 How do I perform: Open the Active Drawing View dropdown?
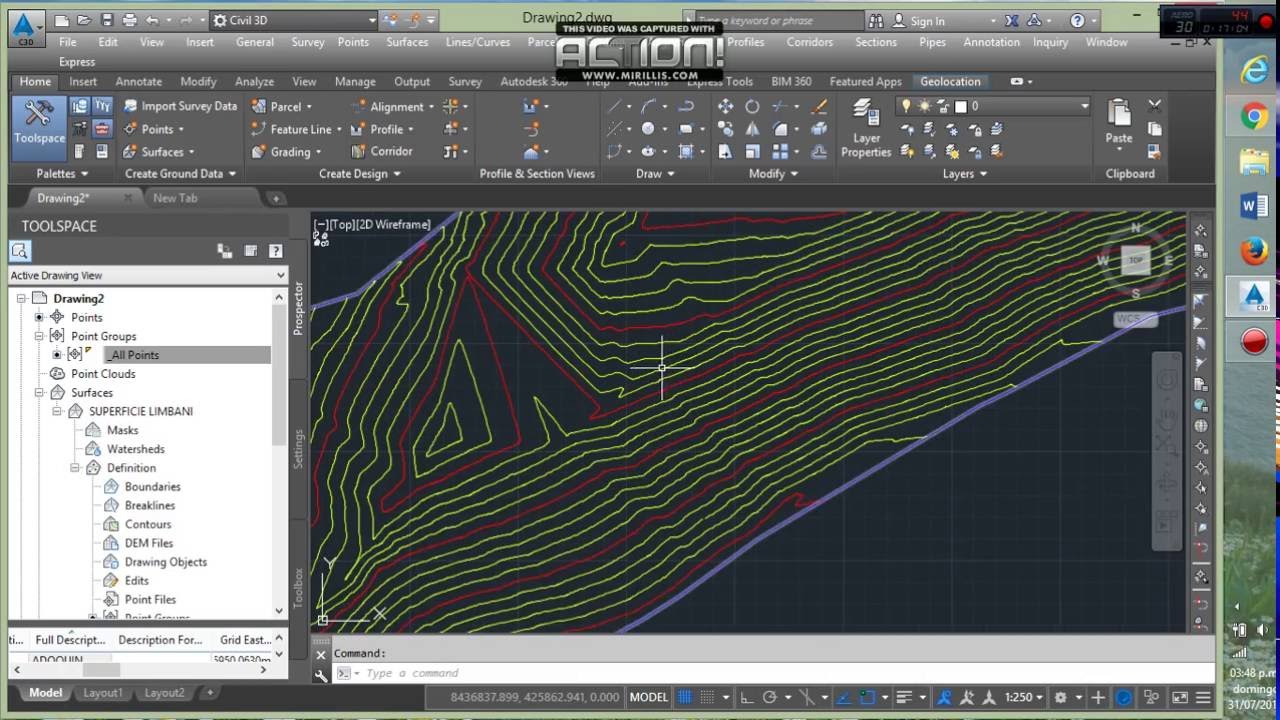[148, 275]
